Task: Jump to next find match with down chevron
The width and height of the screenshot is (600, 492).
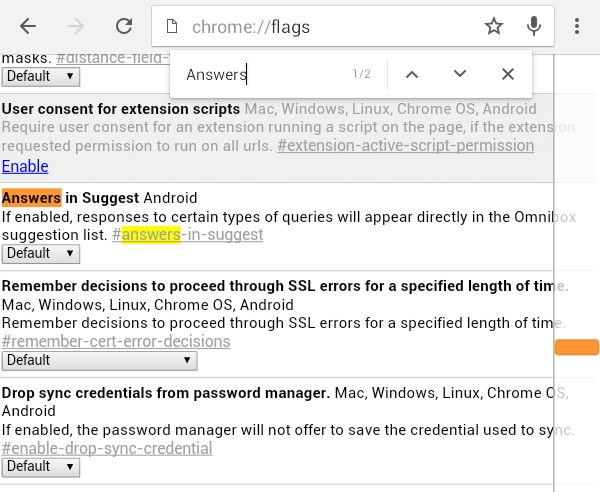Action: click(460, 74)
